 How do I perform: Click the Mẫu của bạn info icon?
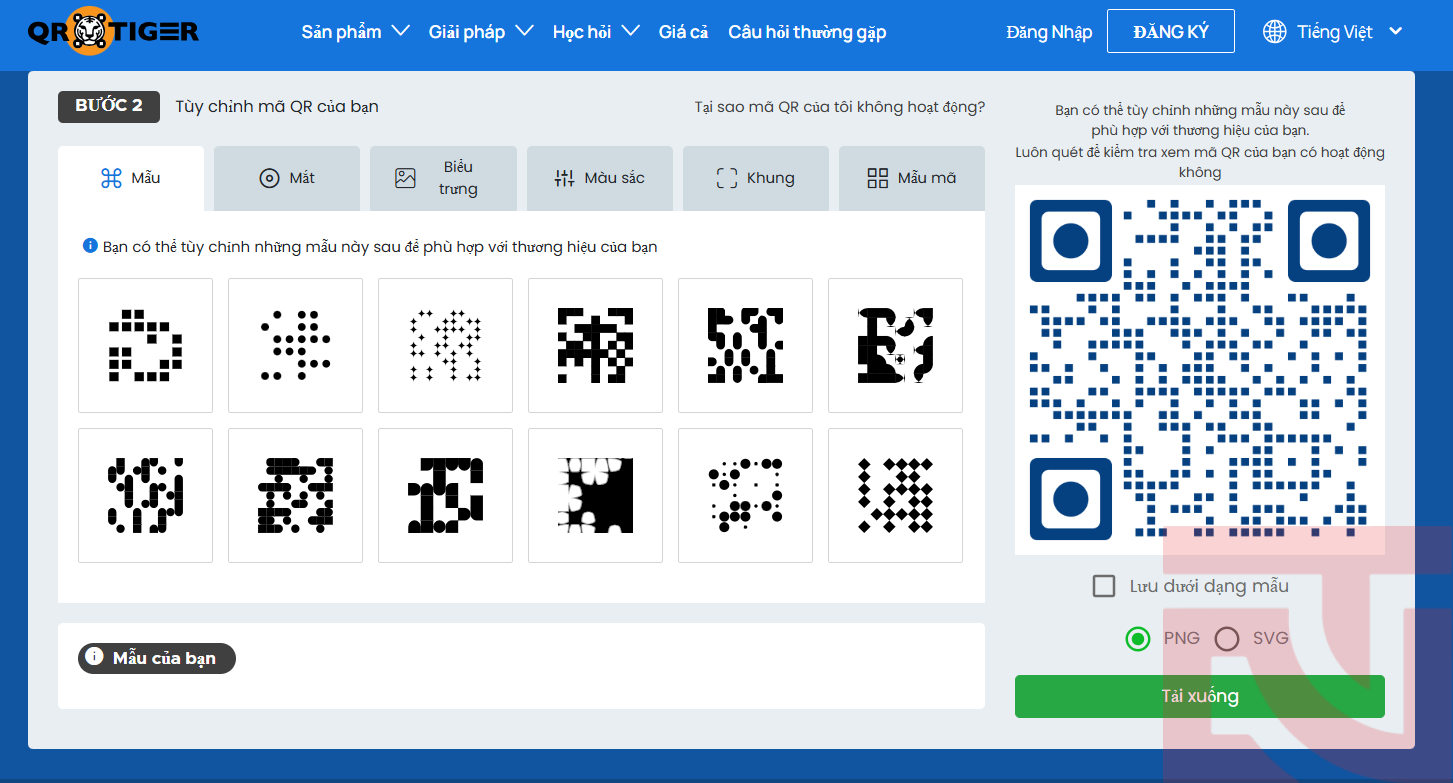pyautogui.click(x=94, y=657)
